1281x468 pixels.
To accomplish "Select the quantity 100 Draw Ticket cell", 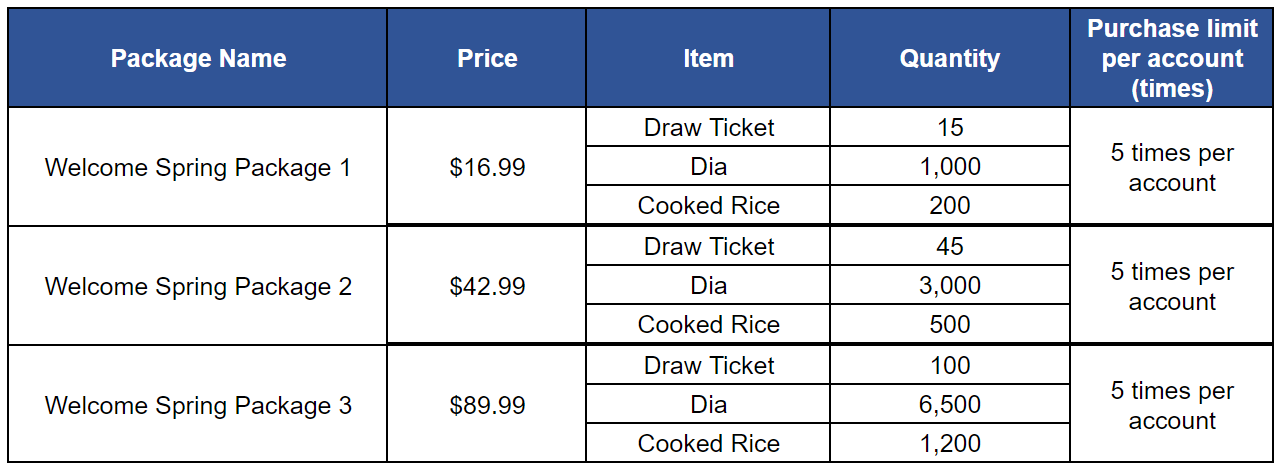I will tap(708, 365).
